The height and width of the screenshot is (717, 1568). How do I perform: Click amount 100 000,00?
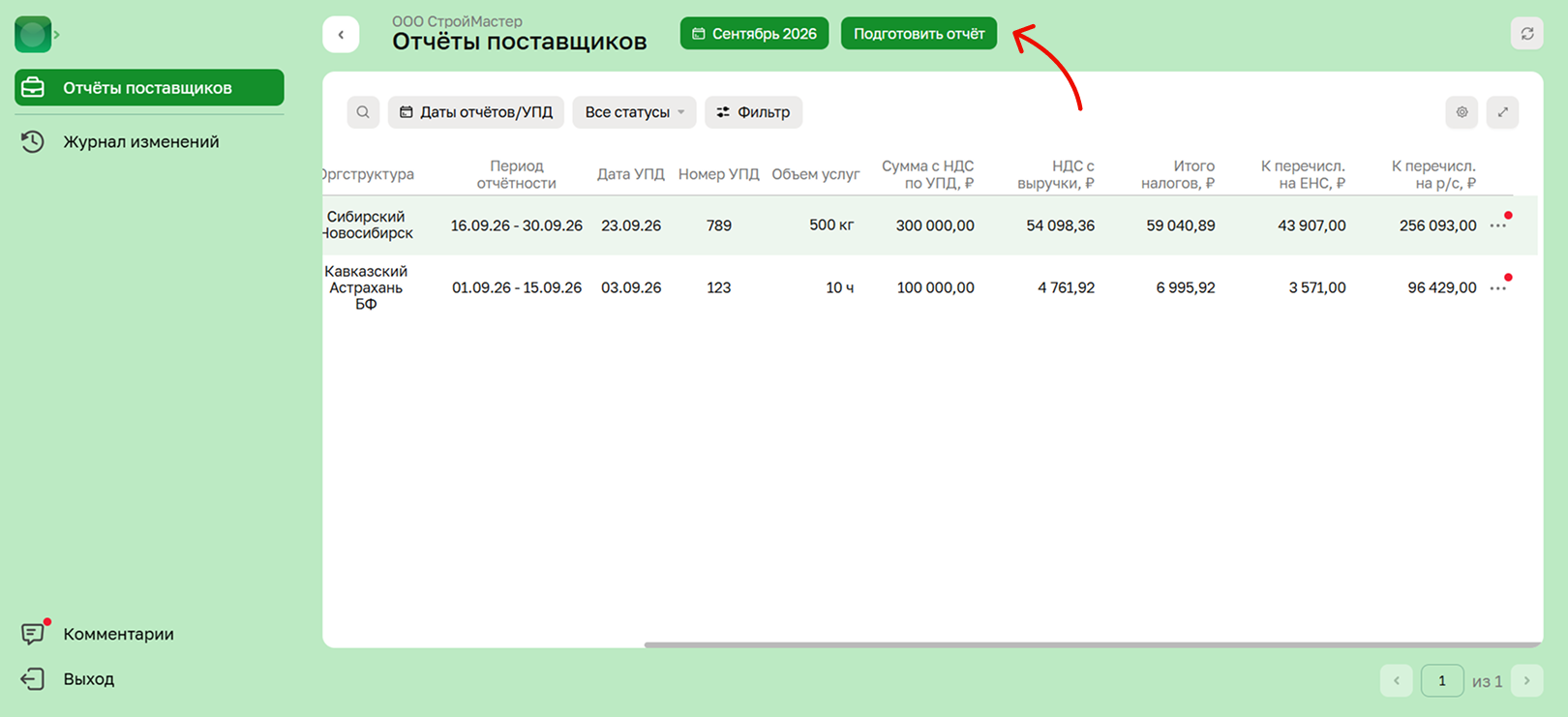(935, 287)
